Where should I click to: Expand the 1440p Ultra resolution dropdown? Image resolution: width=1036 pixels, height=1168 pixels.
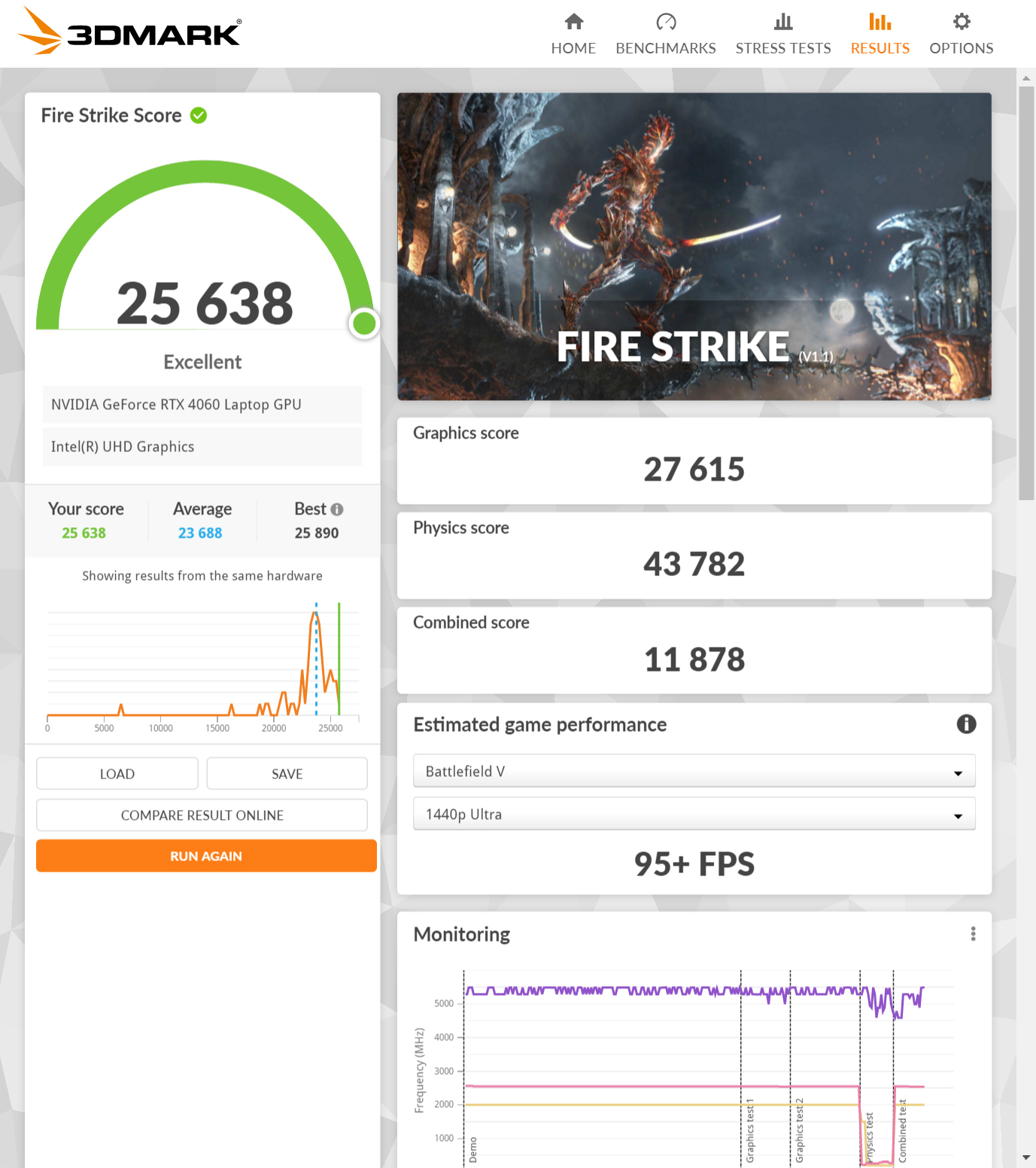click(x=694, y=815)
